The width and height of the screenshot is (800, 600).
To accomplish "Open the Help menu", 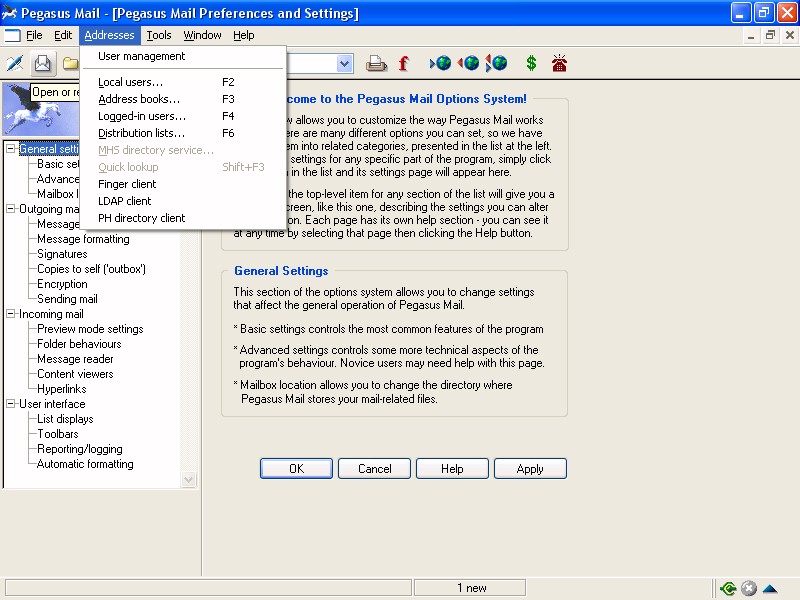I will [x=244, y=35].
